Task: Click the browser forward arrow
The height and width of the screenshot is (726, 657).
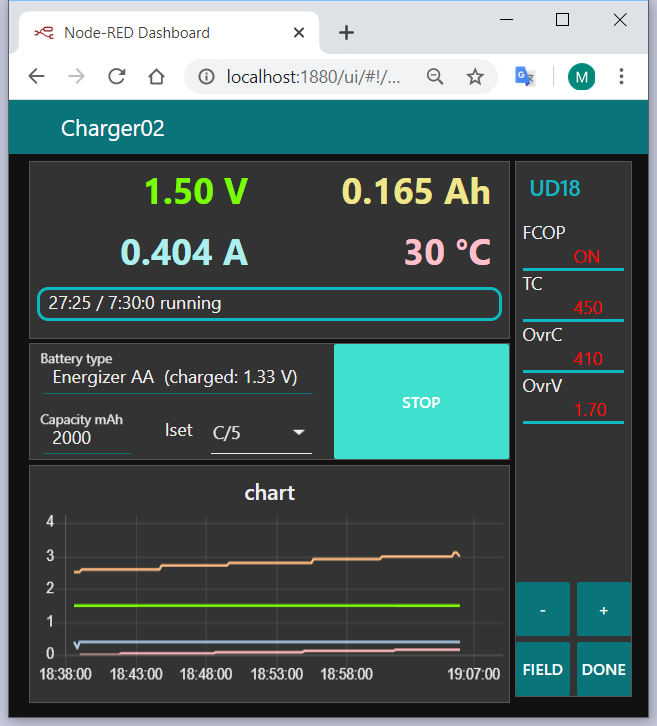Action: [76, 76]
